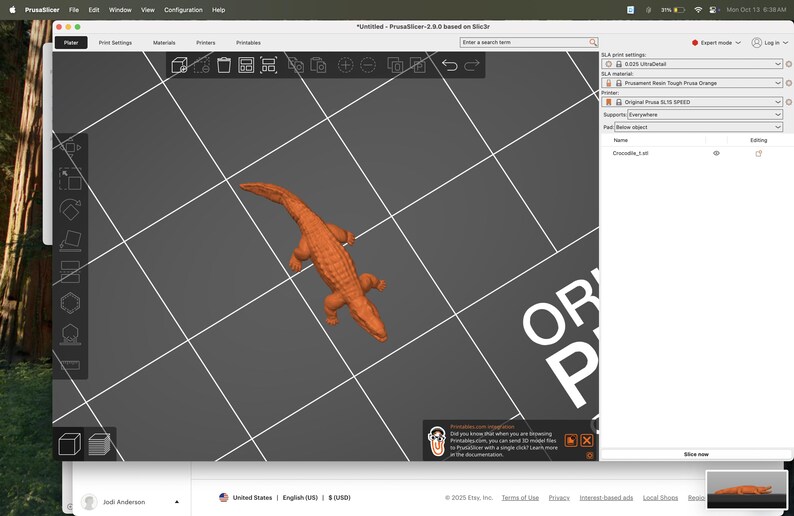The image size is (794, 516).
Task: Open the View menu
Action: pos(147,10)
